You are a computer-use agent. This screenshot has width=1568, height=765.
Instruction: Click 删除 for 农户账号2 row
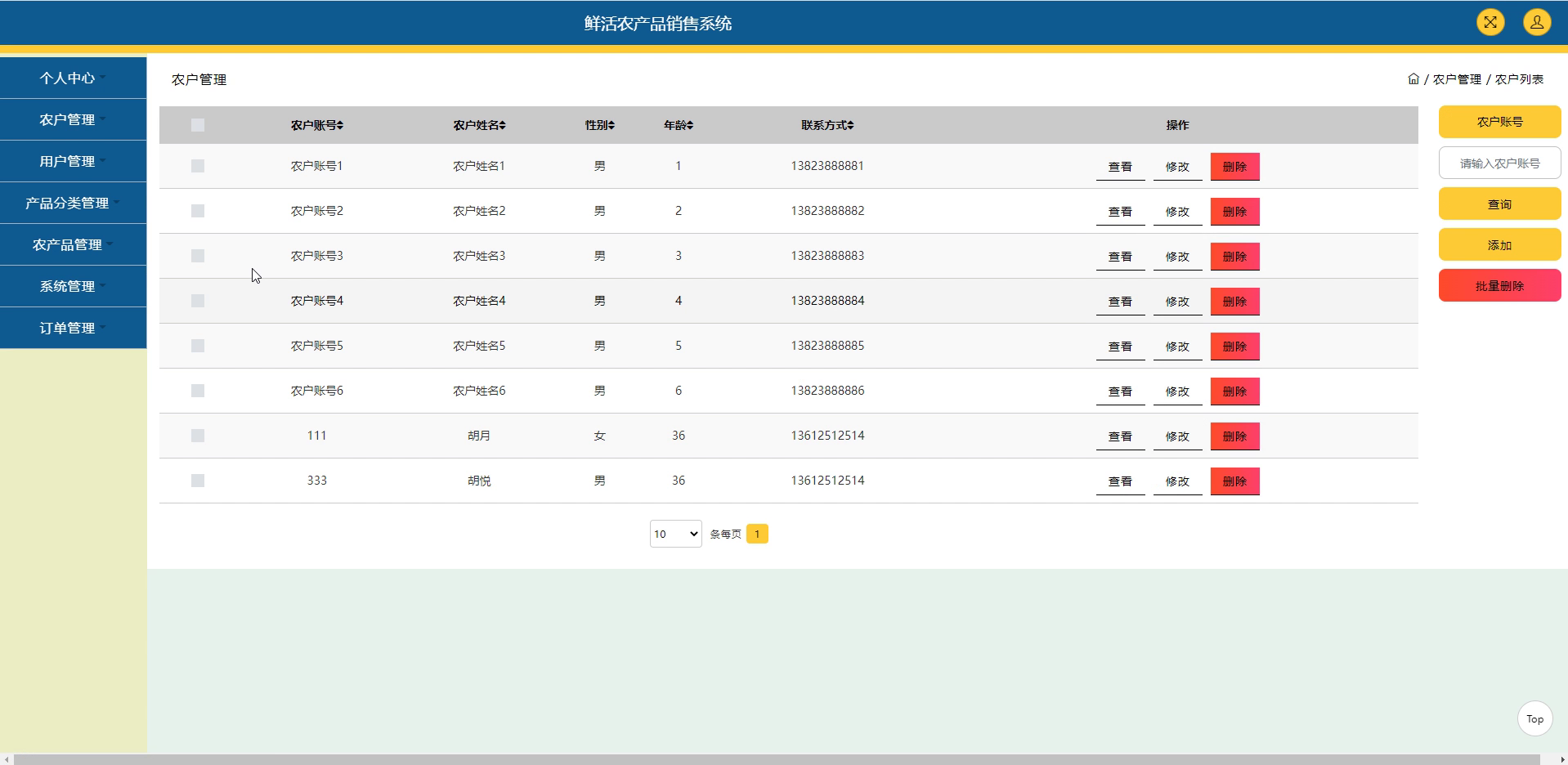[1234, 212]
